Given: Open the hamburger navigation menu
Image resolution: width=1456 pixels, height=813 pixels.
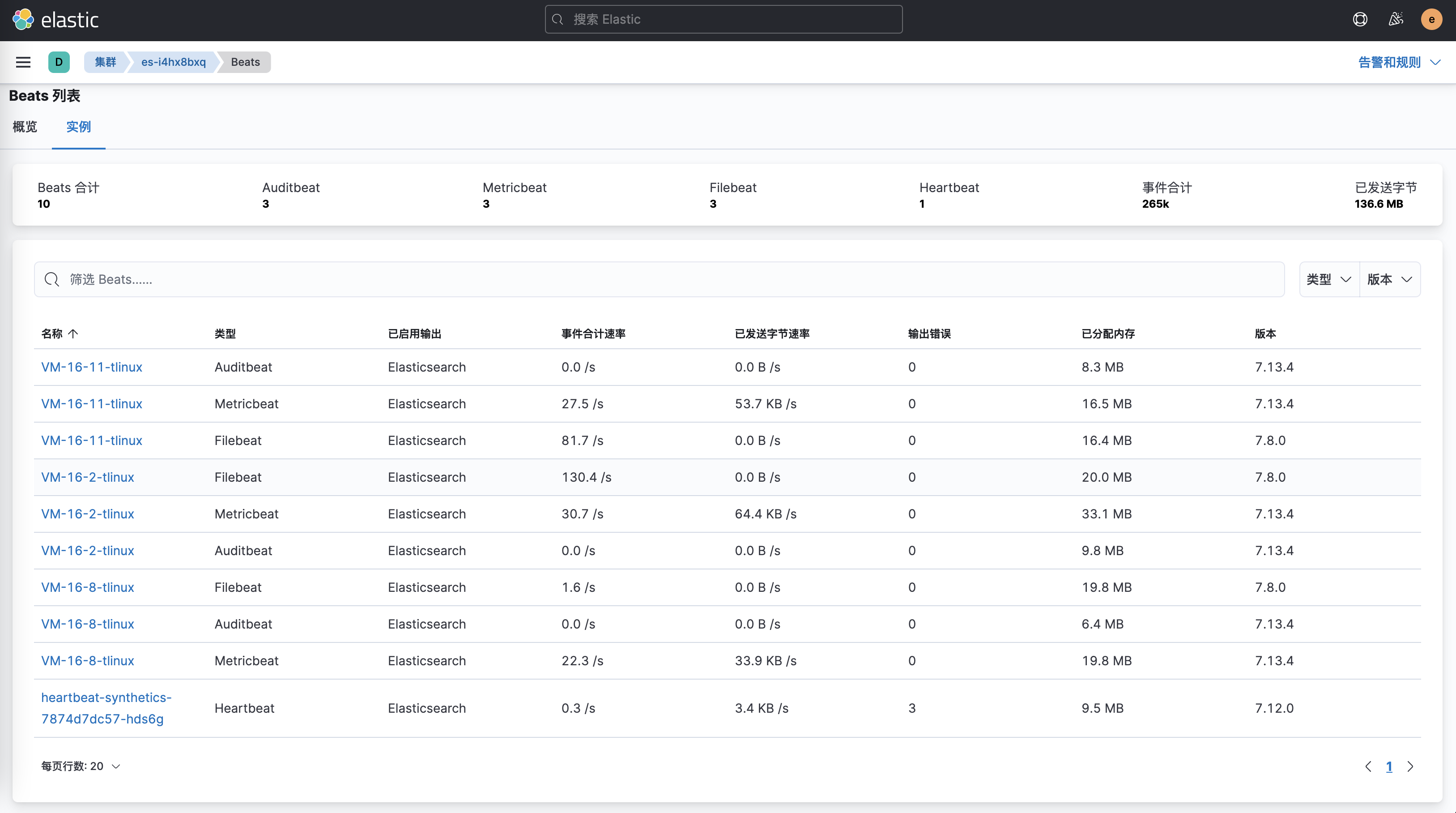Looking at the screenshot, I should (x=23, y=62).
